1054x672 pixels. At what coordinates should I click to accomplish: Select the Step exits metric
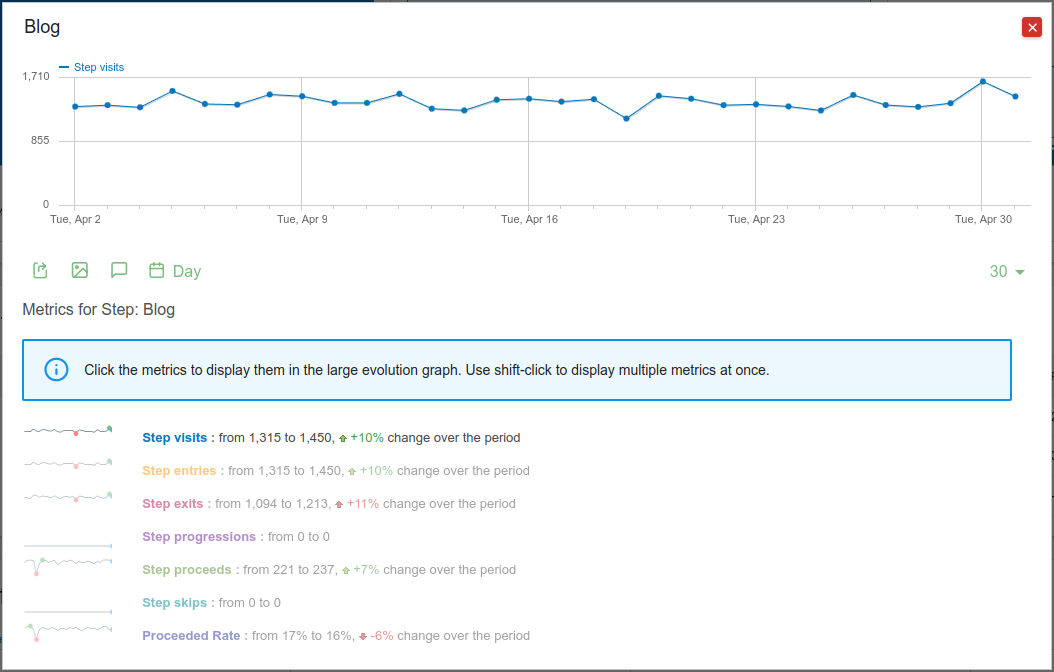173,504
